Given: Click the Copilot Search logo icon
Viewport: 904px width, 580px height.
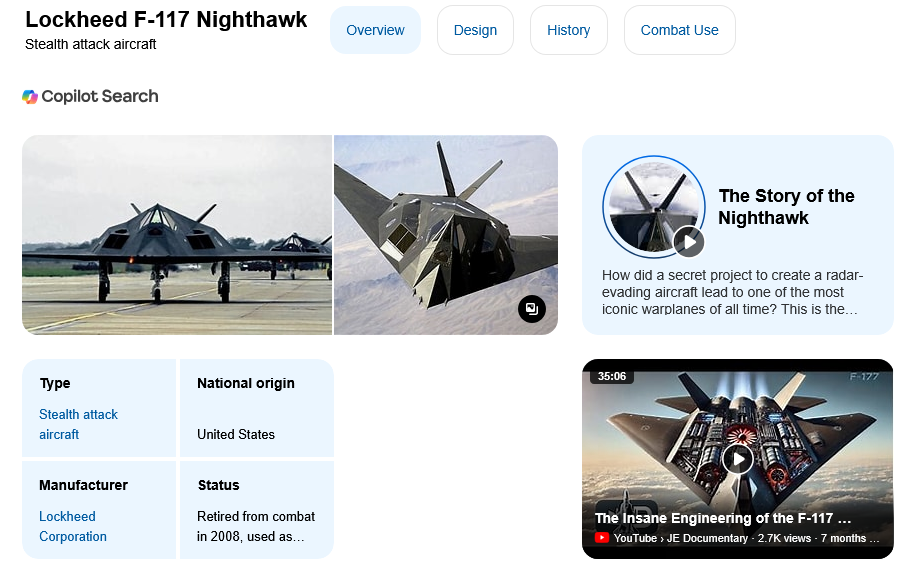Looking at the screenshot, I should point(30,97).
